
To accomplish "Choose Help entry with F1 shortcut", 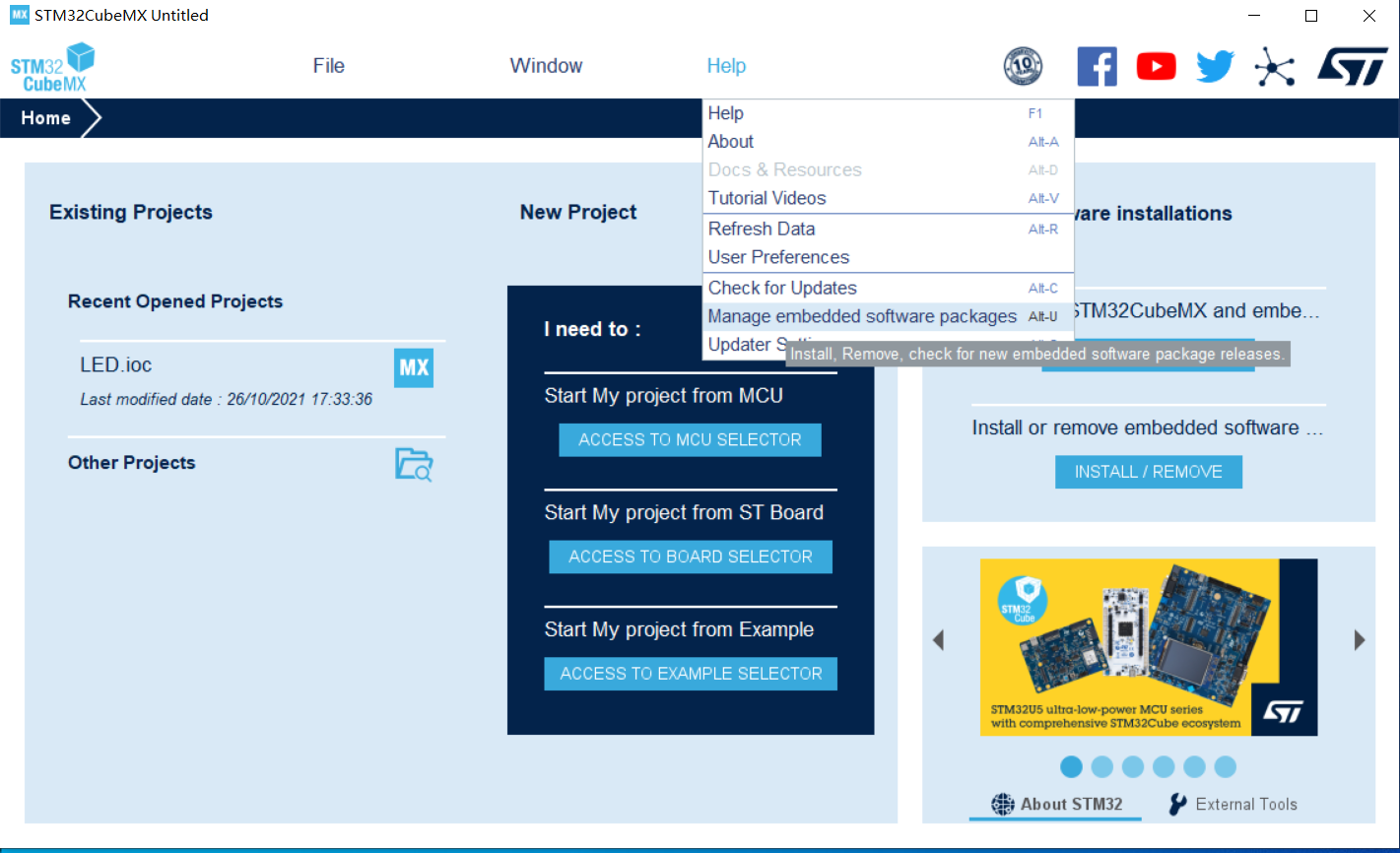I will (x=888, y=113).
